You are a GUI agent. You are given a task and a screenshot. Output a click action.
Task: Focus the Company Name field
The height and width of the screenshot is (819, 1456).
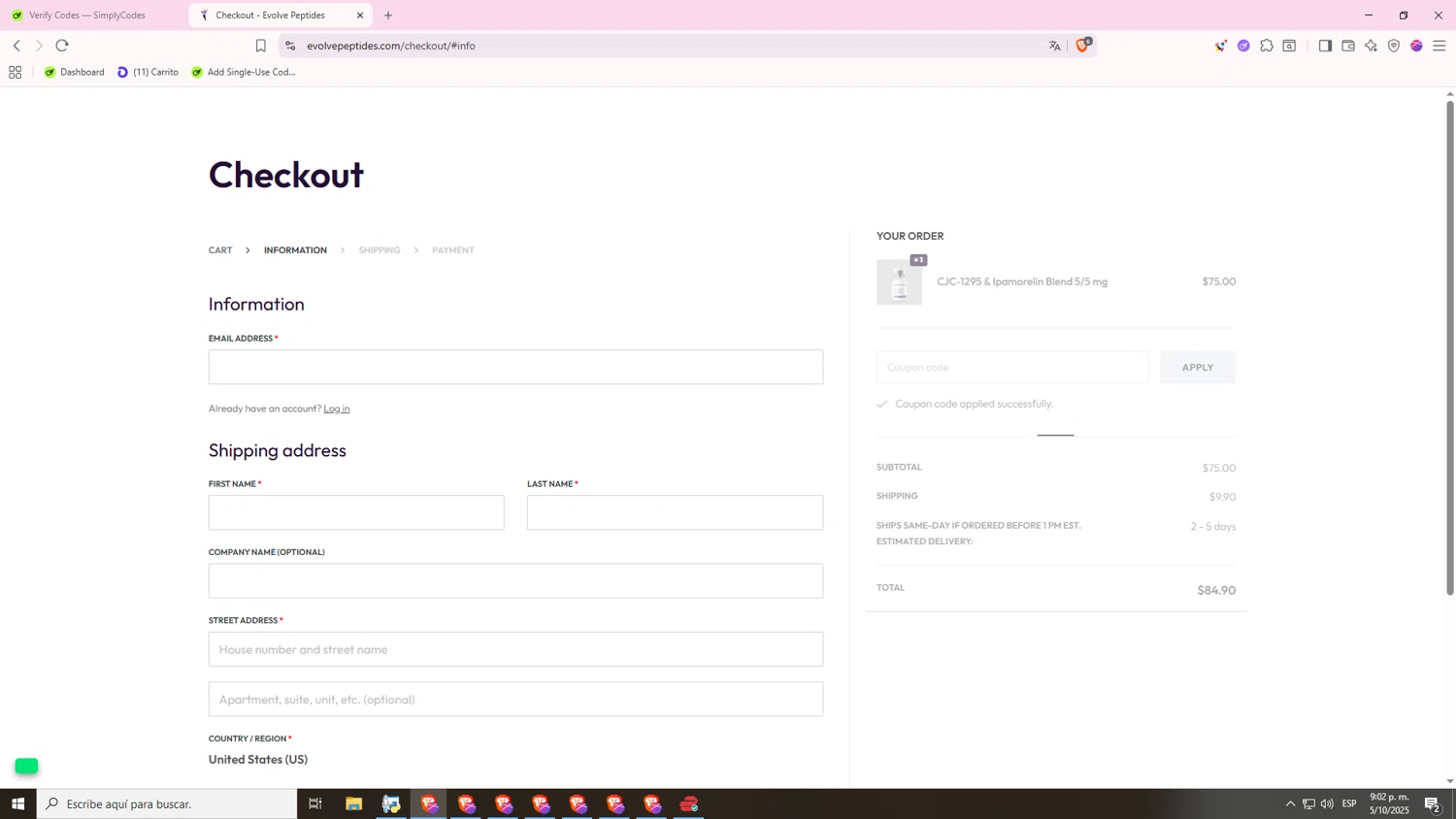pyautogui.click(x=515, y=581)
